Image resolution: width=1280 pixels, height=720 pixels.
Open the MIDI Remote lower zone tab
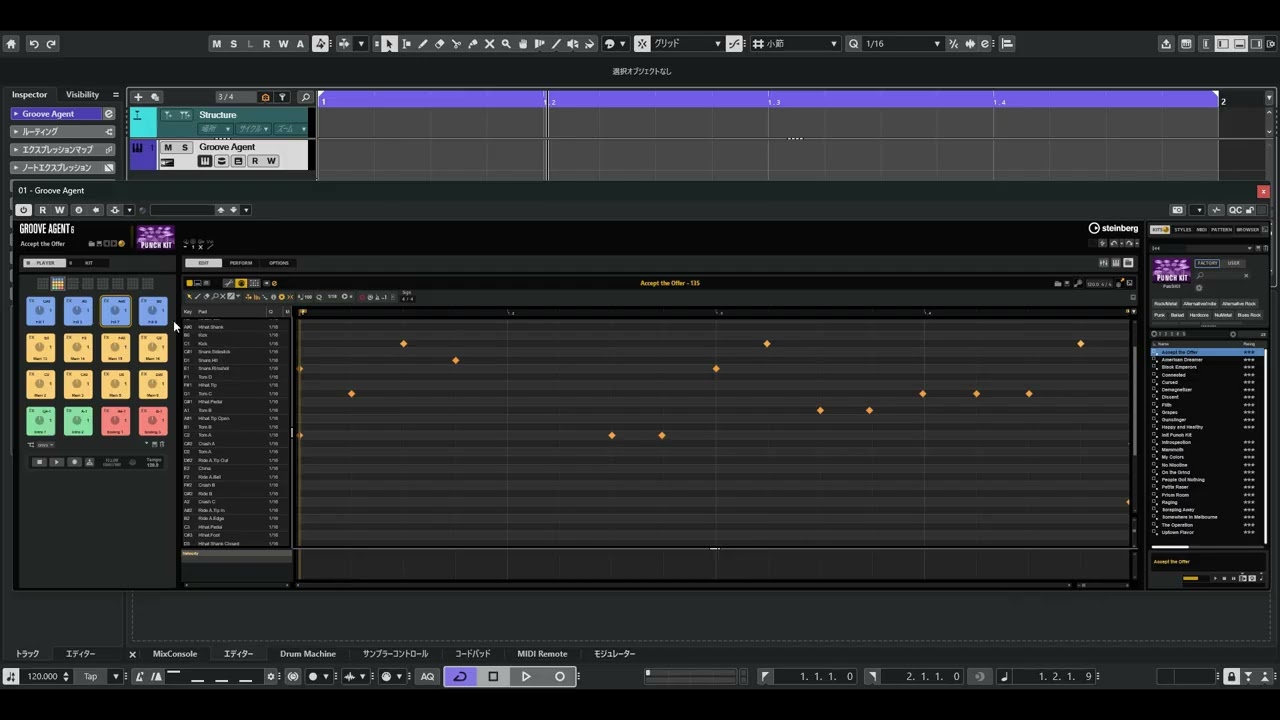[542, 654]
